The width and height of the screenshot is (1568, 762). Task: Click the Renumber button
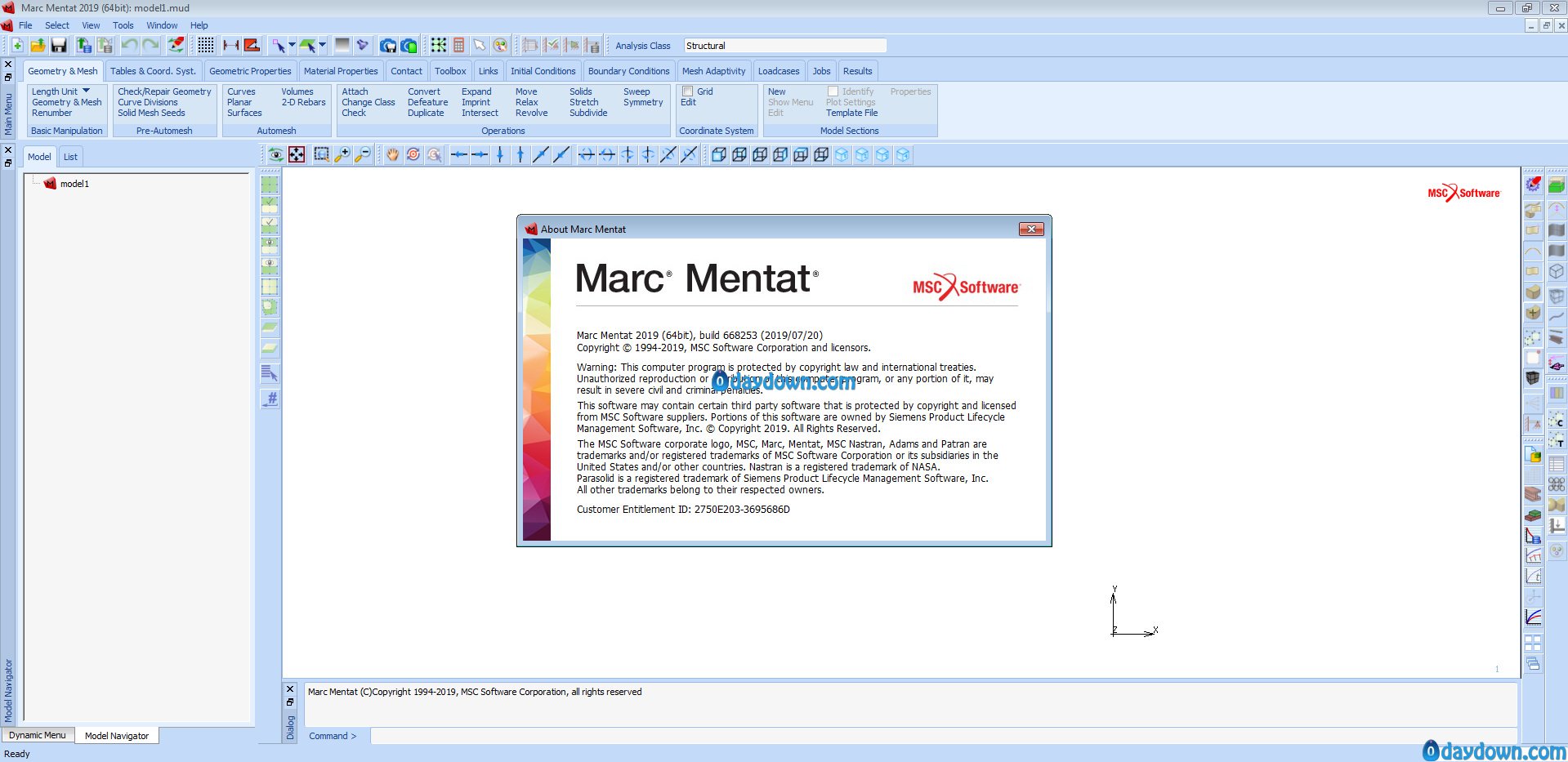(x=51, y=113)
